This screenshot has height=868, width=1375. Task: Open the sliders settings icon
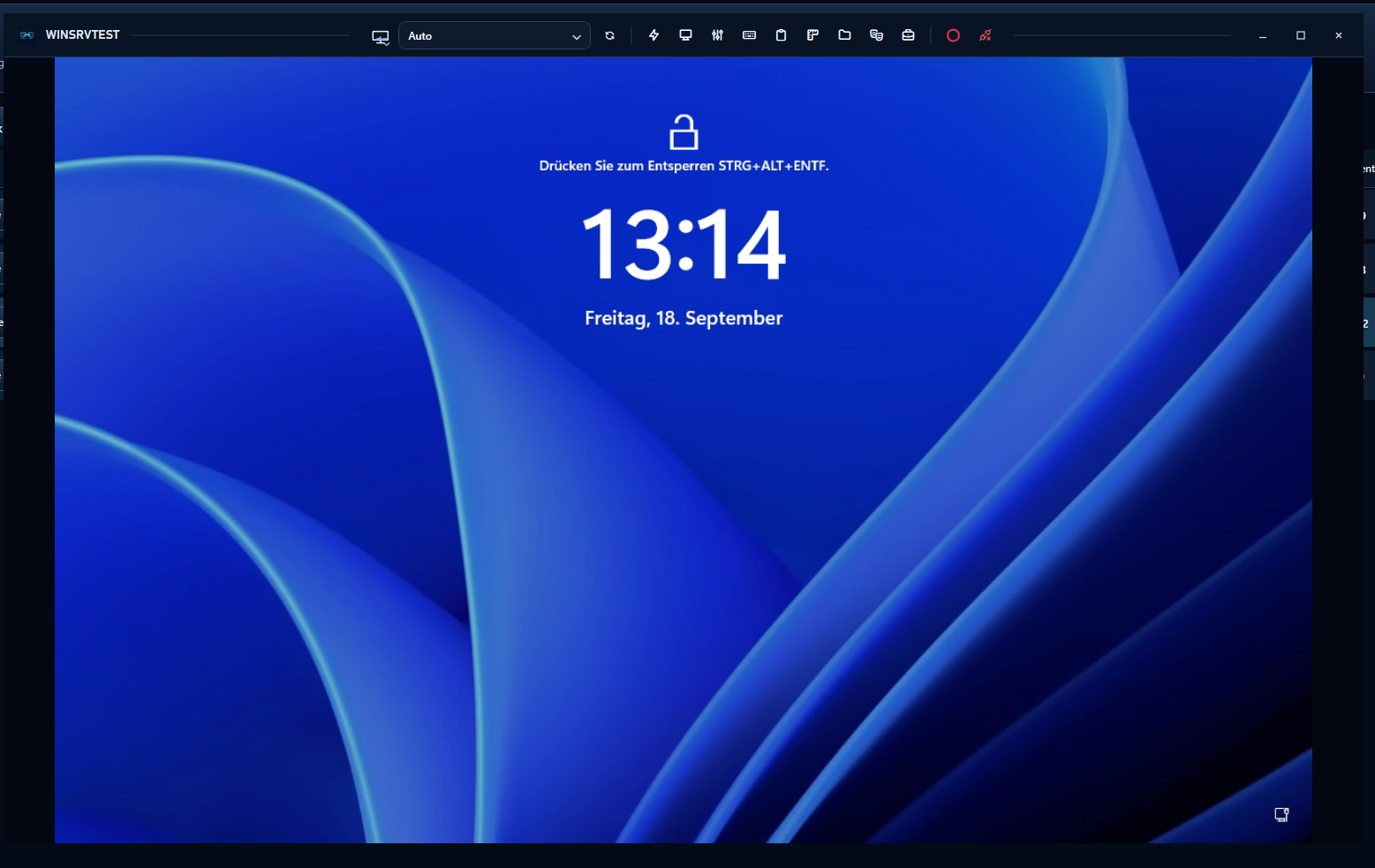coord(717,35)
